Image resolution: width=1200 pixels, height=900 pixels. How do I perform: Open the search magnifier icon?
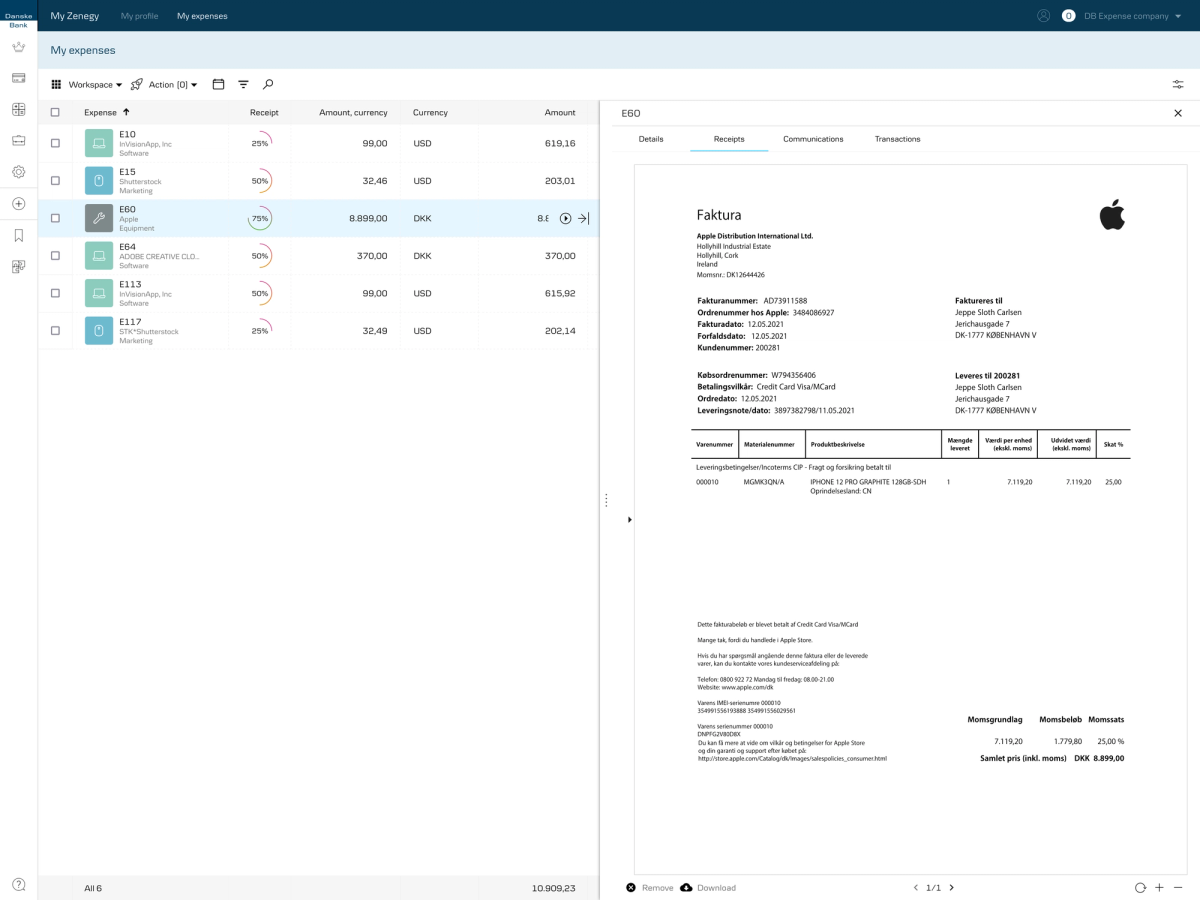point(268,85)
